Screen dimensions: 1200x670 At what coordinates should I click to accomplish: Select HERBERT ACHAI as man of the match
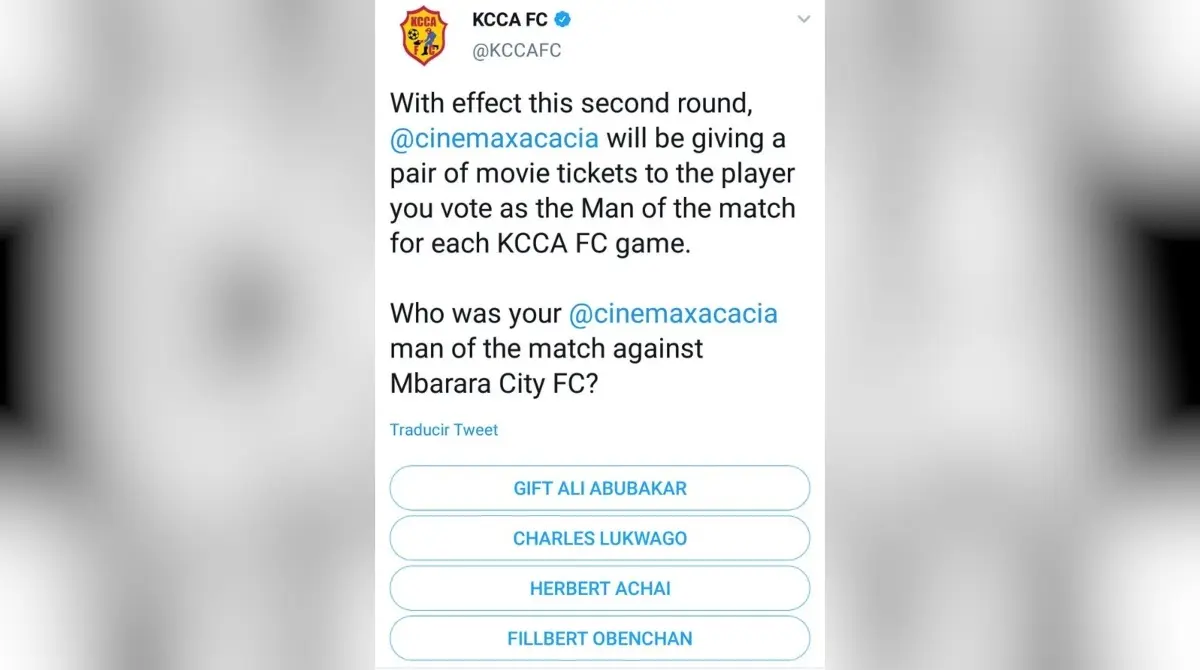[599, 588]
